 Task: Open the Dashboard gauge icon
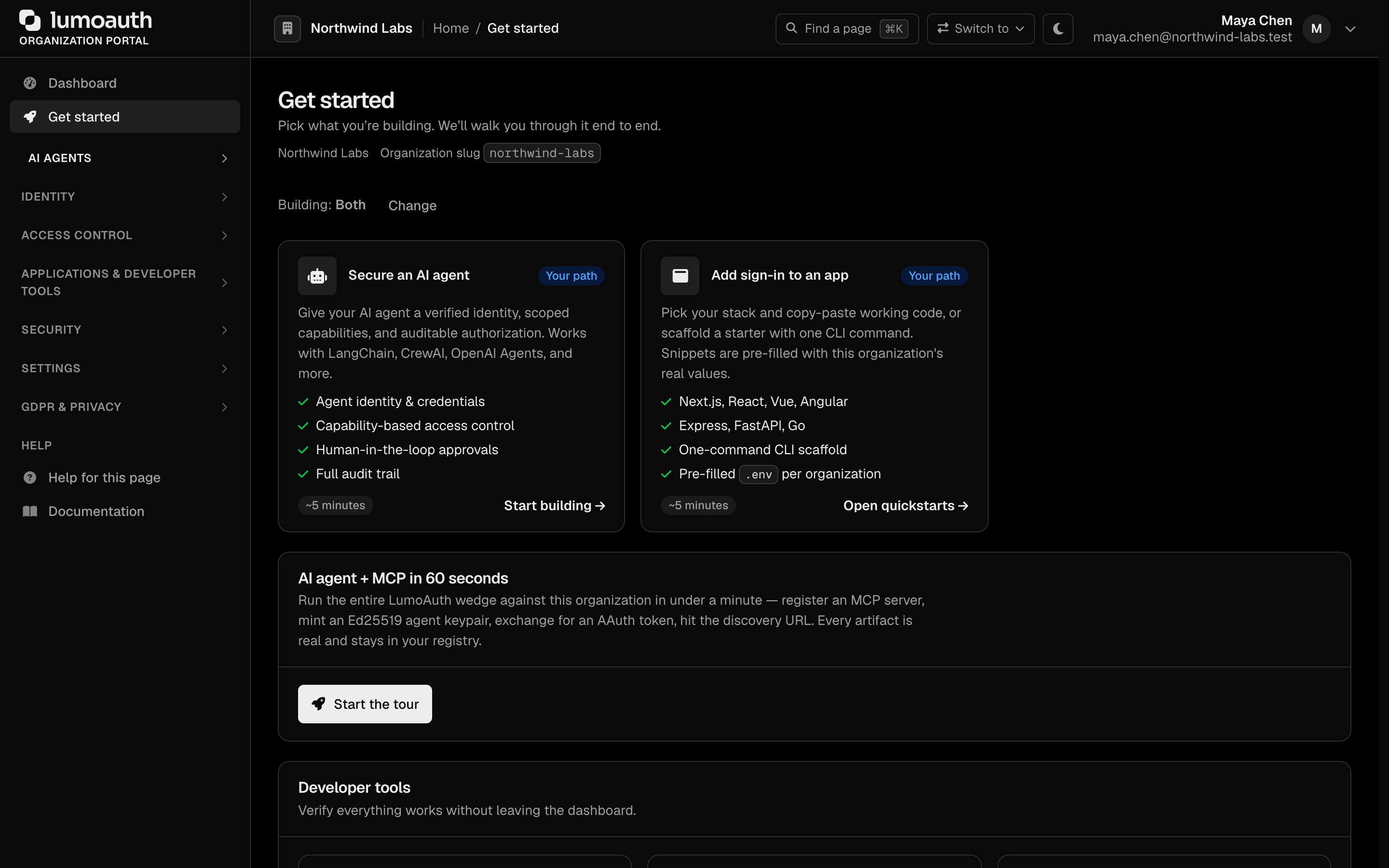click(30, 83)
